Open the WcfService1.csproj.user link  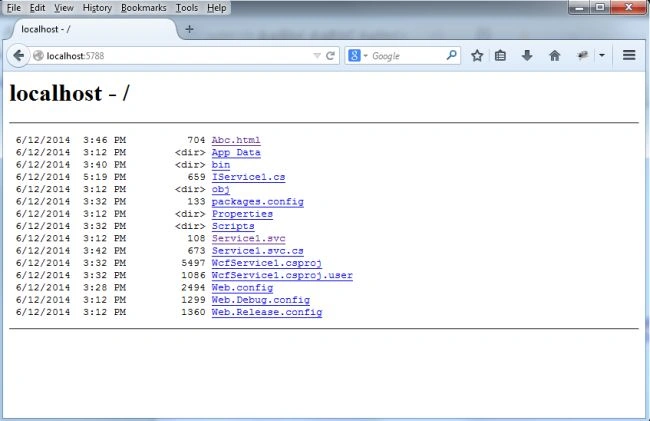(x=282, y=275)
